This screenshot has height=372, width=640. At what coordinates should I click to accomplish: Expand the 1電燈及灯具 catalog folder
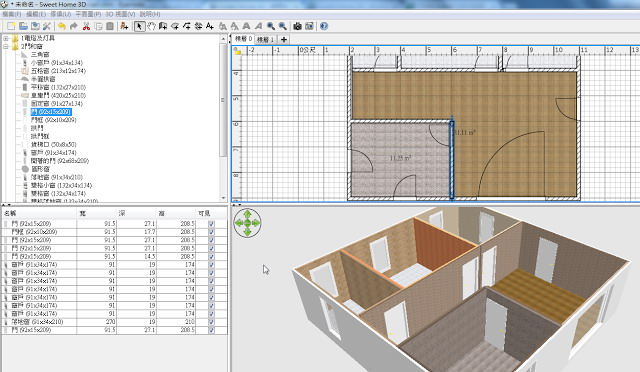(6, 38)
